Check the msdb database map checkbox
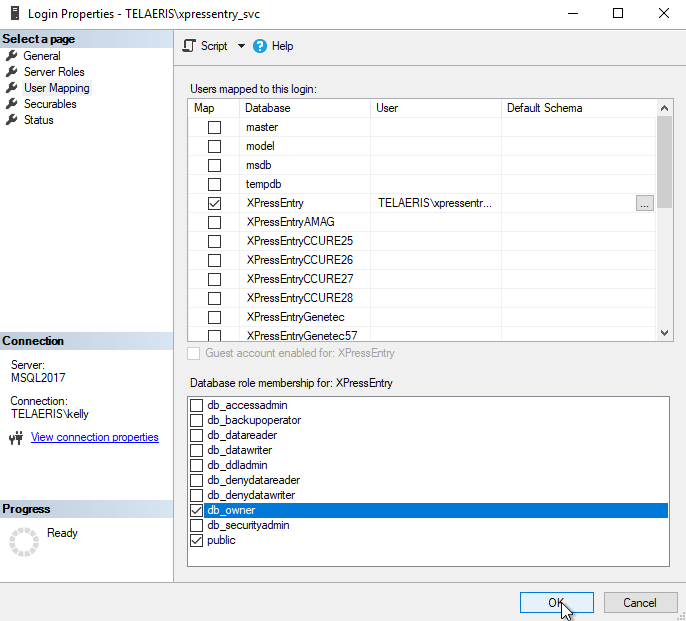 click(x=214, y=165)
